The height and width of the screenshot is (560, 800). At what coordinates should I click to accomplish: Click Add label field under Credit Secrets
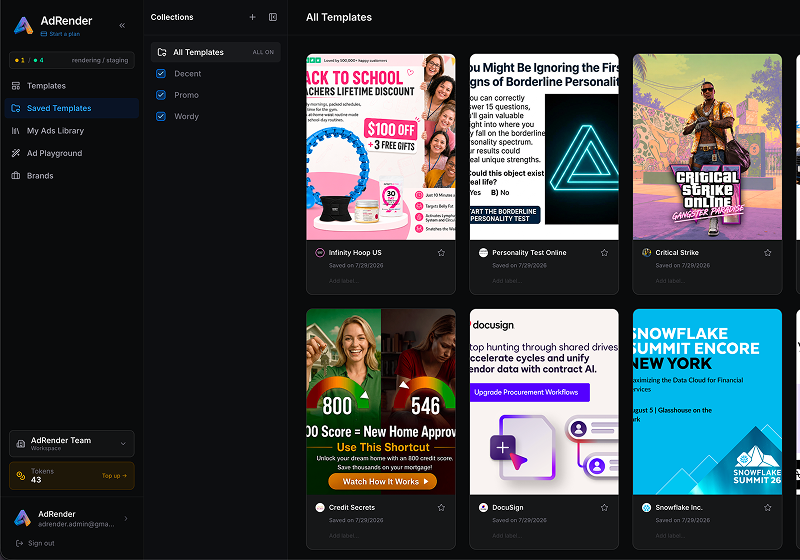click(x=343, y=536)
